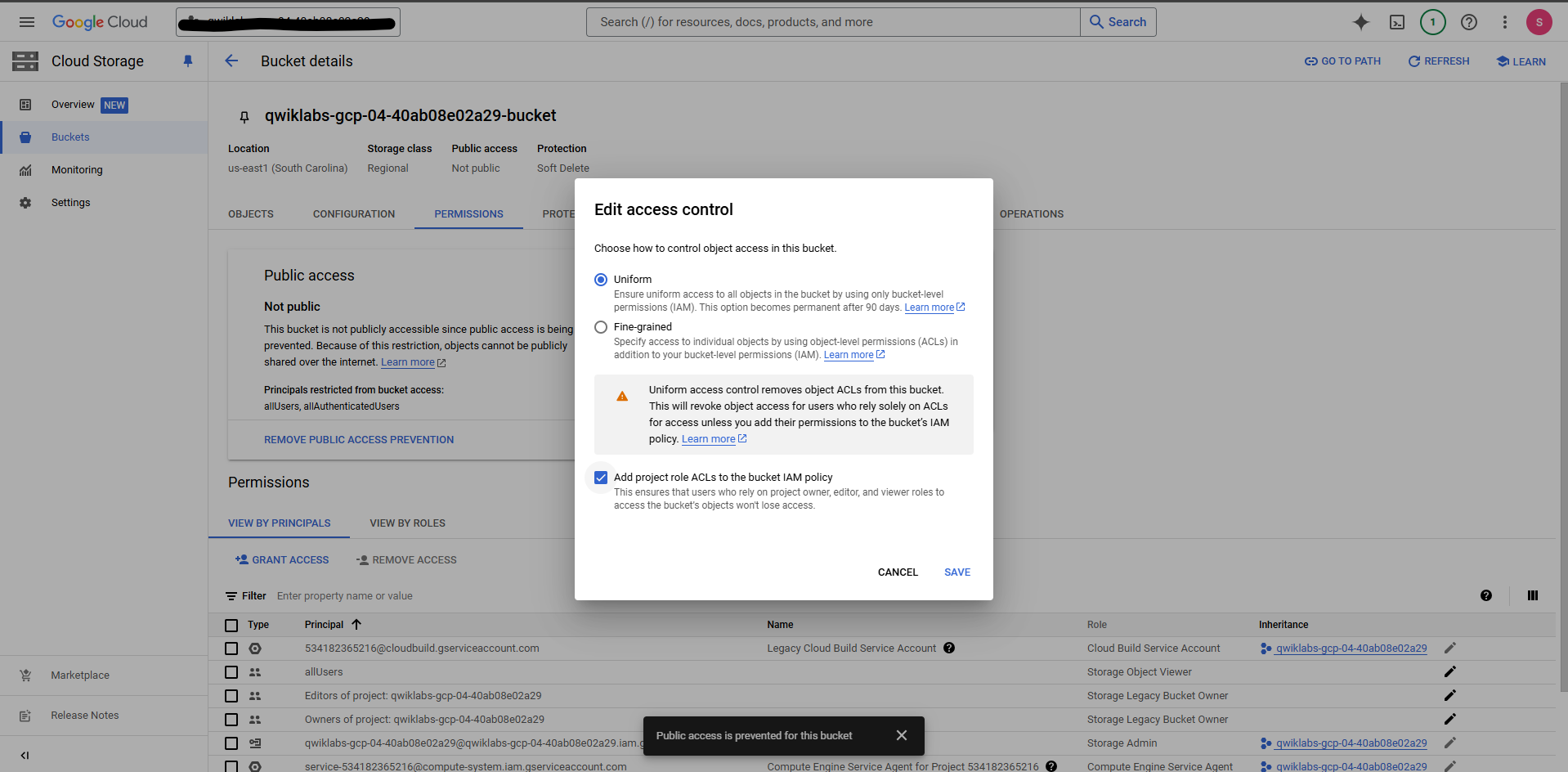Edit the Owners of project row role

(1449, 719)
